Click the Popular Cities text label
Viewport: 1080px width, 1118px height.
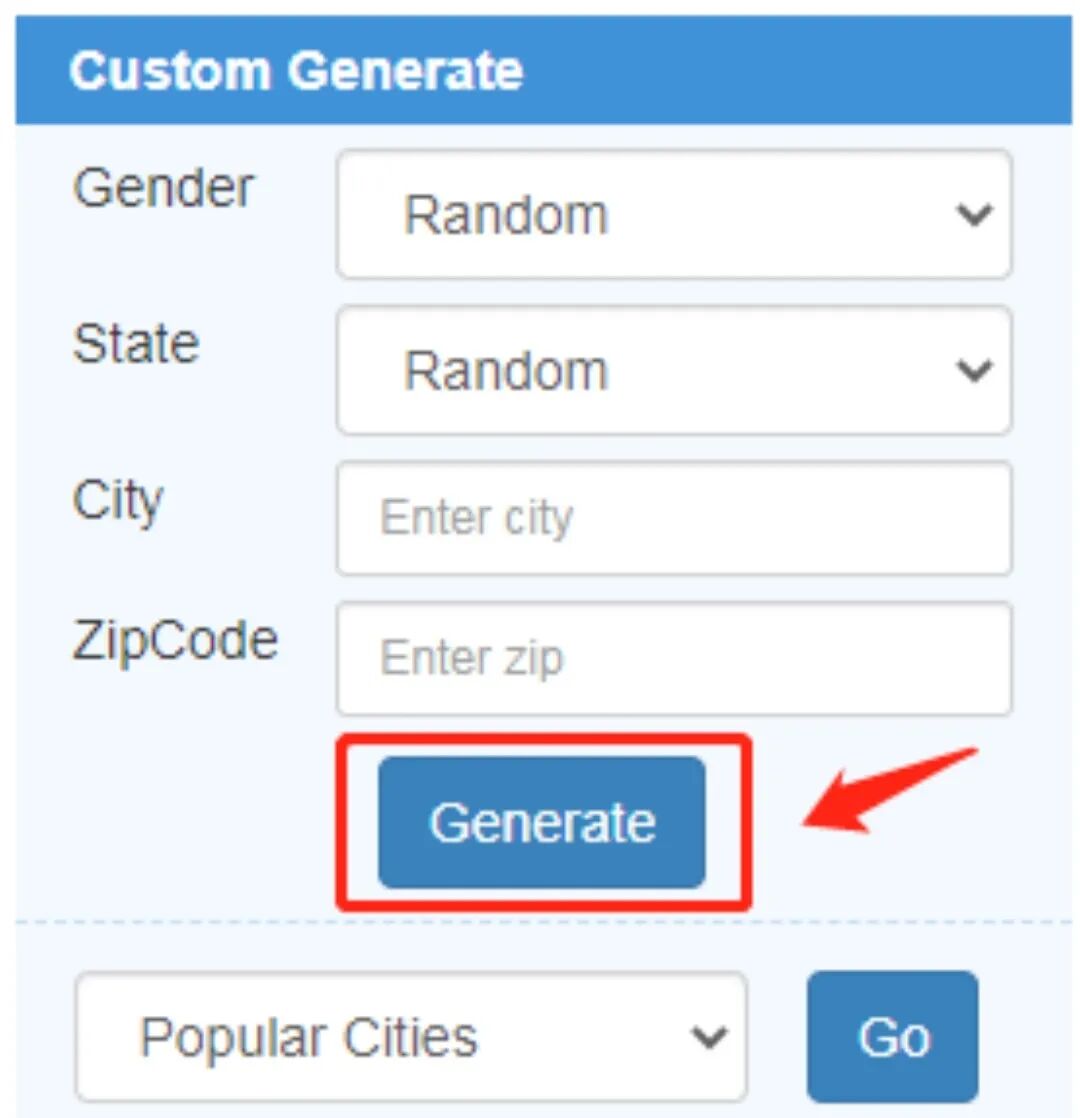309,1037
